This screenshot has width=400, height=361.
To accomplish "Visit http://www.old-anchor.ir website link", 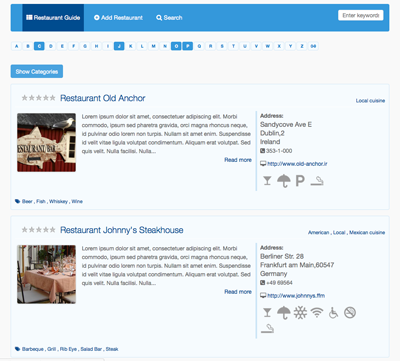I will pyautogui.click(x=297, y=164).
